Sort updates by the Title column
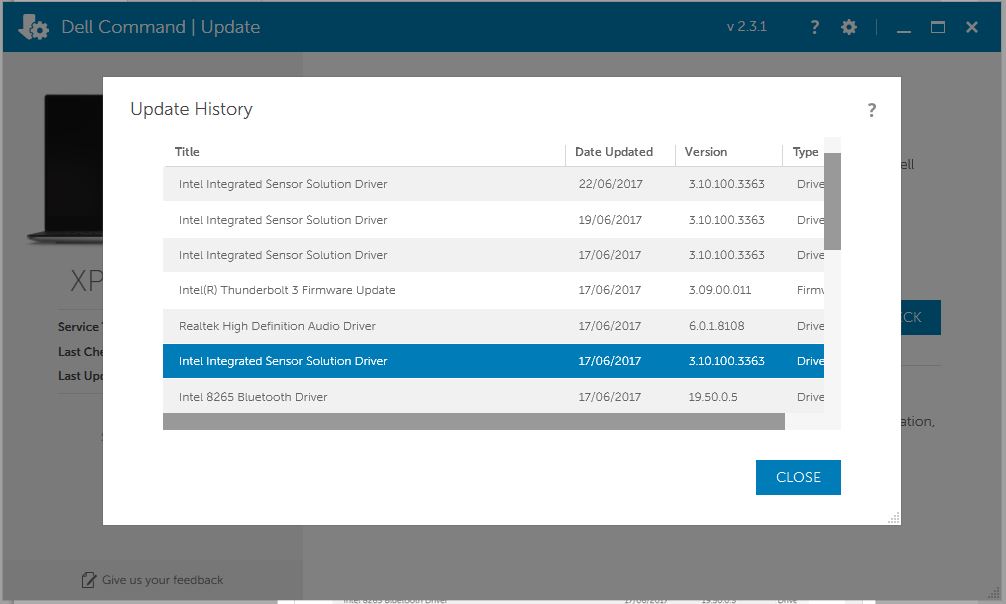1006x604 pixels. coord(187,152)
